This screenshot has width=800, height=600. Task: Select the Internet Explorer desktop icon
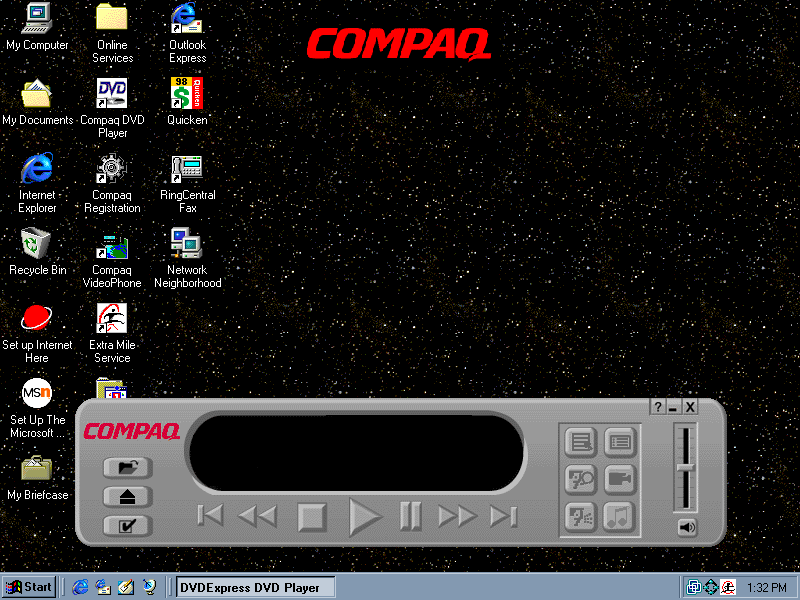(37, 183)
